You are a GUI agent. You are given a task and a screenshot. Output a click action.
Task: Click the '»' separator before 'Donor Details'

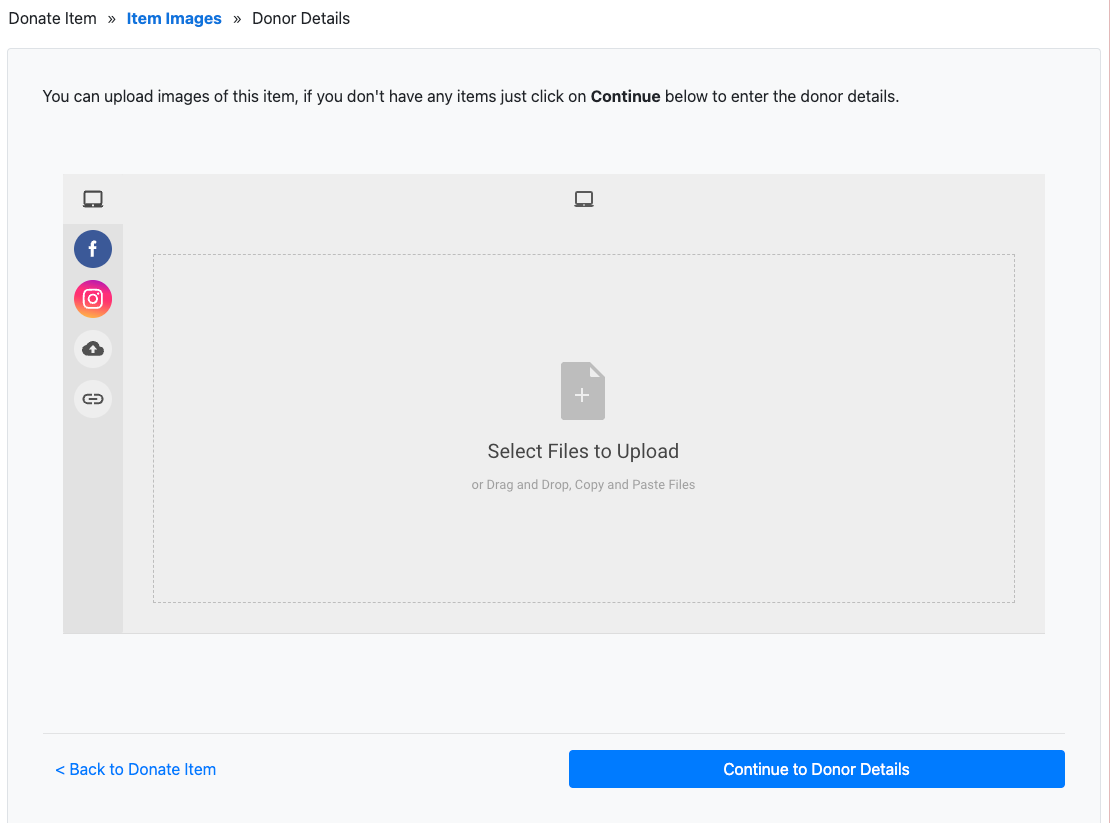pos(237,19)
